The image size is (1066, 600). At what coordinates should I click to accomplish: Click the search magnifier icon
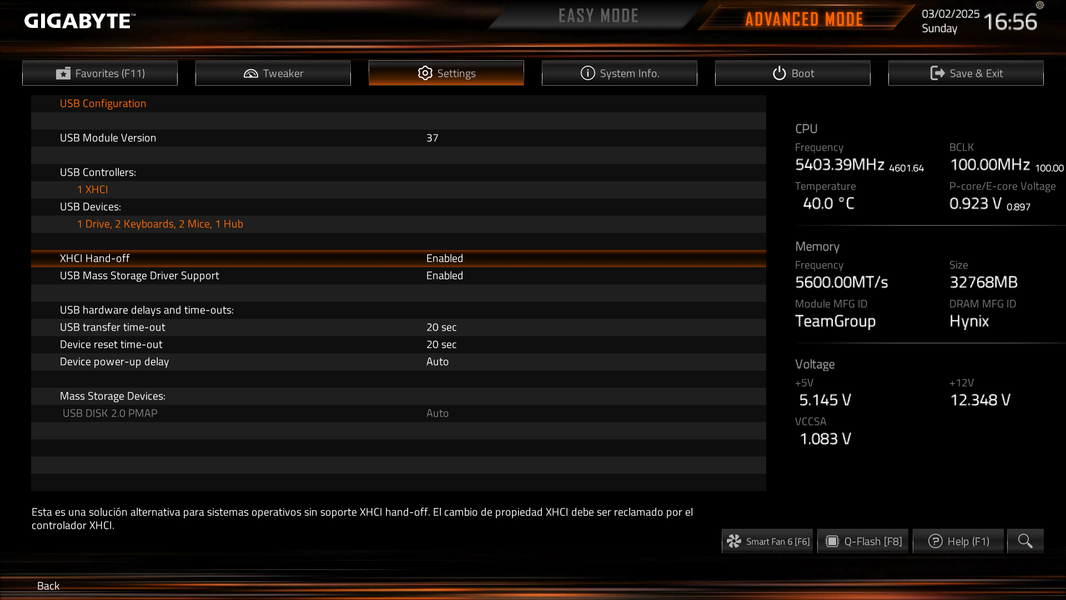tap(1025, 541)
